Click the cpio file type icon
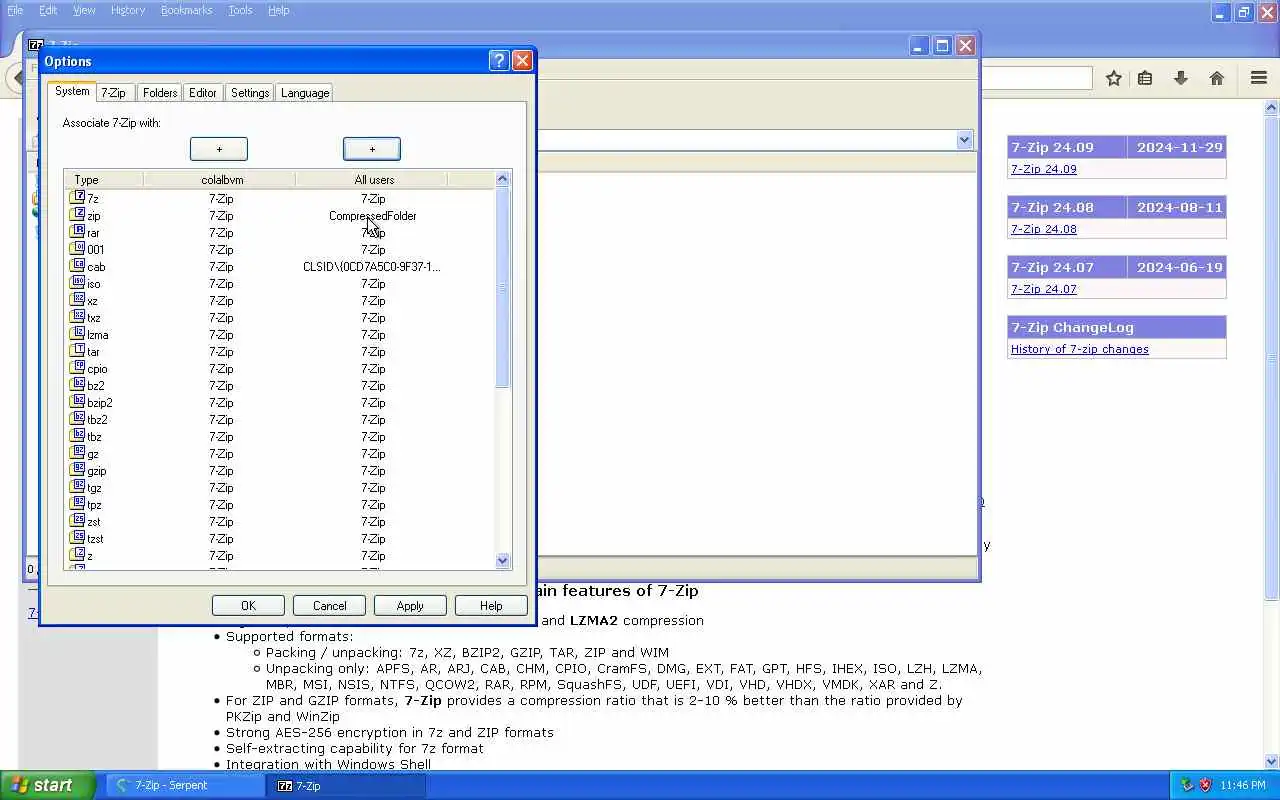 point(78,368)
